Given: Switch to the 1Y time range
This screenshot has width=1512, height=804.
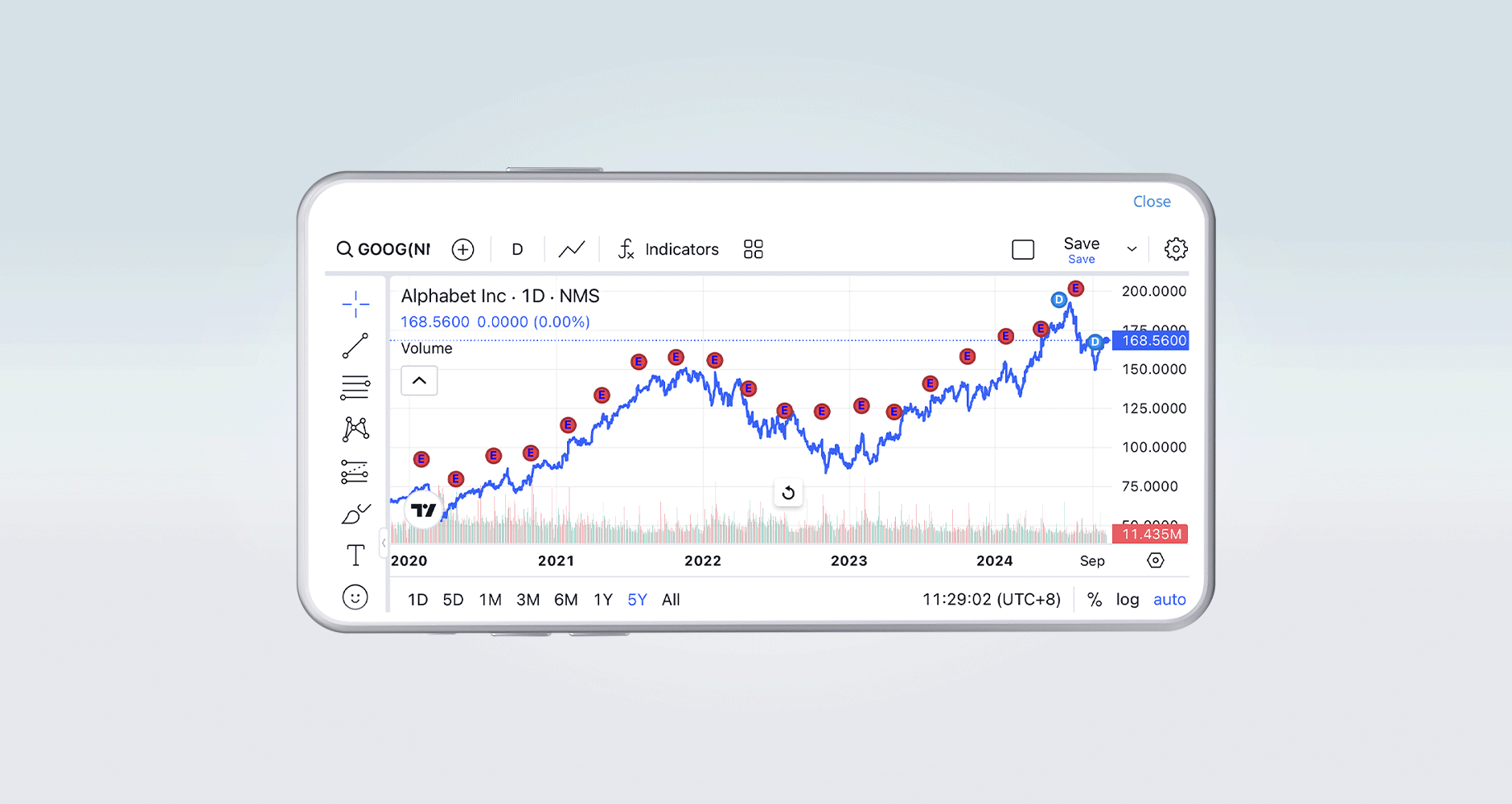Looking at the screenshot, I should click(603, 600).
